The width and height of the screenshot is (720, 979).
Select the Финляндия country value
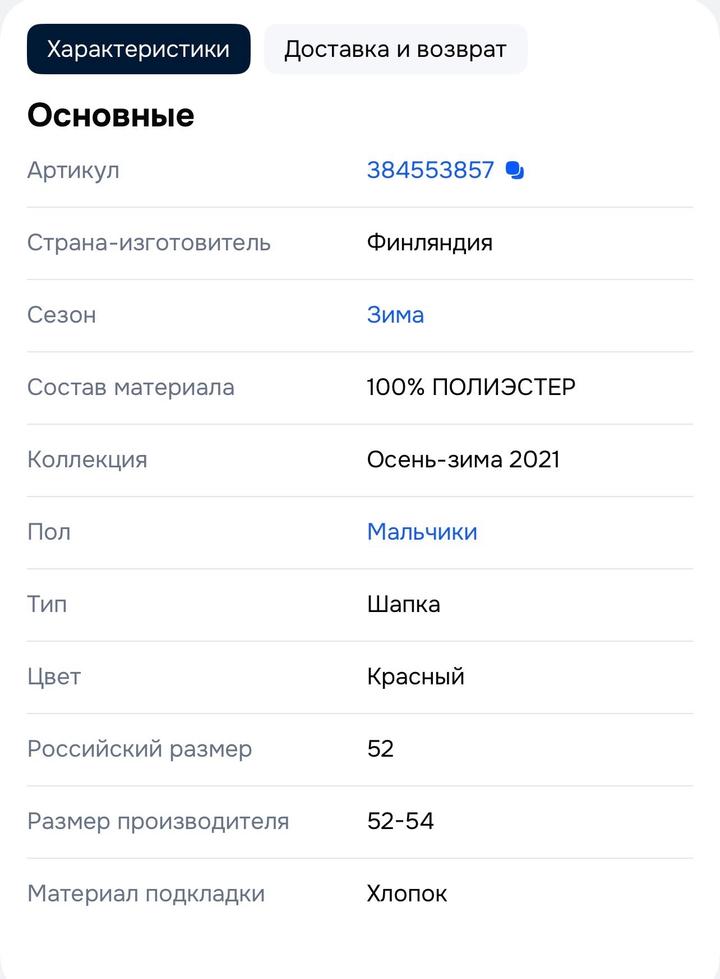[428, 243]
